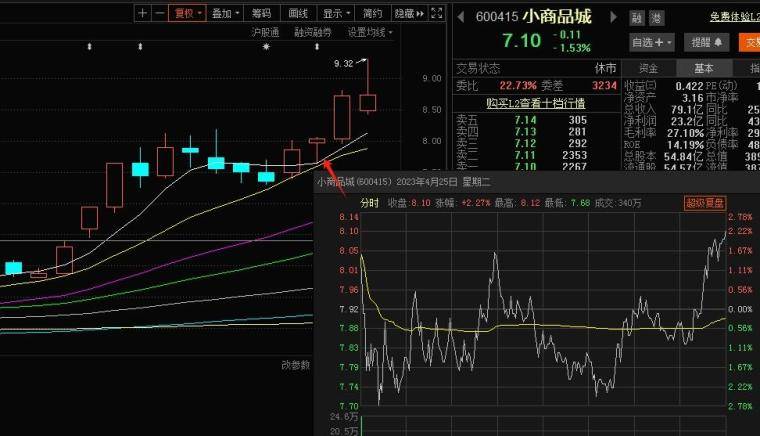This screenshot has width=760, height=436.
Task: Click the 8.50 price axis label
Action: coord(431,109)
